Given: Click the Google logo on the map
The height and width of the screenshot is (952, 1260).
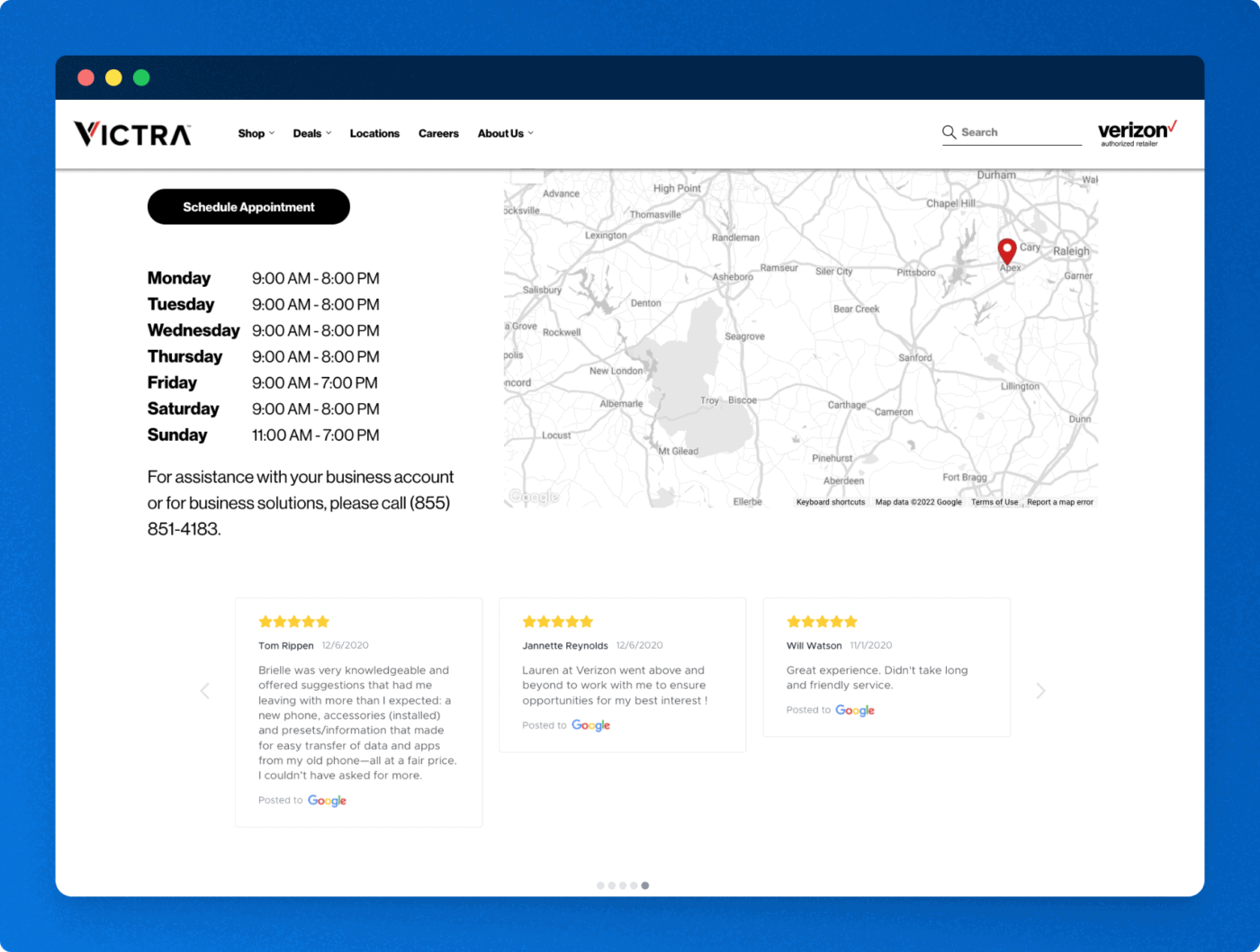Looking at the screenshot, I should 533,496.
